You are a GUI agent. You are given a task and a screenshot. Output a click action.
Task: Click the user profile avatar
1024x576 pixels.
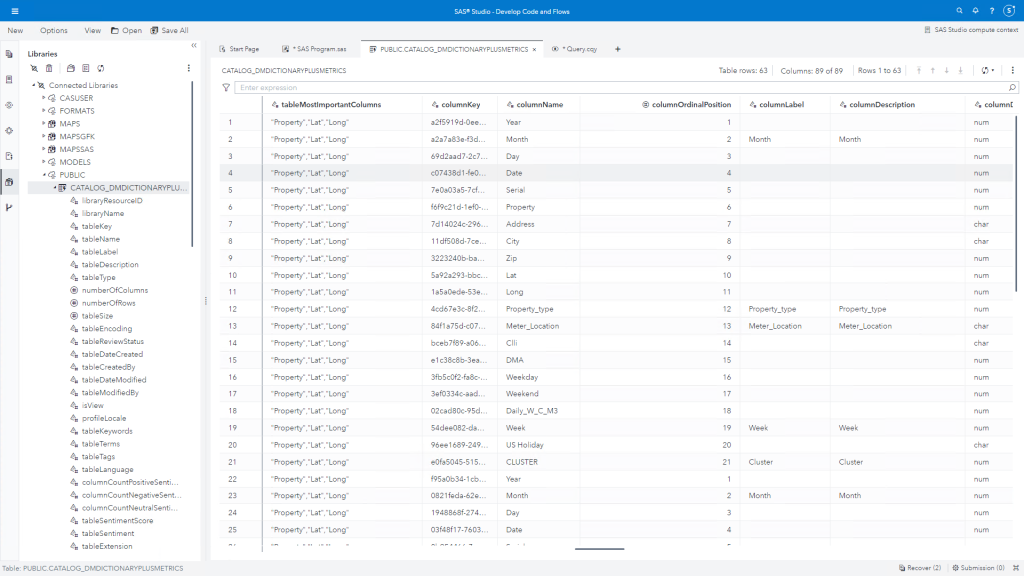click(1010, 10)
